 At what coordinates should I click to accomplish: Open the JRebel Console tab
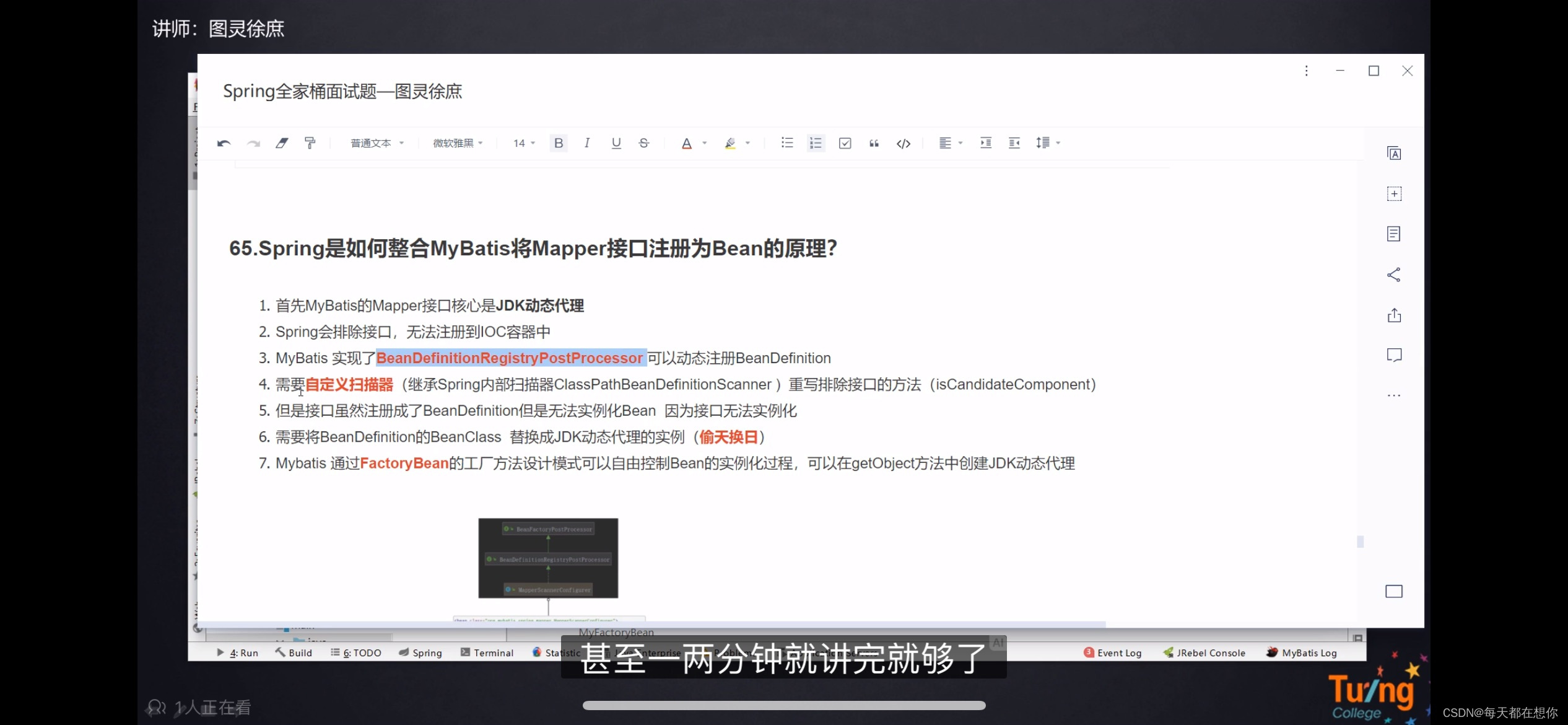click(1204, 652)
